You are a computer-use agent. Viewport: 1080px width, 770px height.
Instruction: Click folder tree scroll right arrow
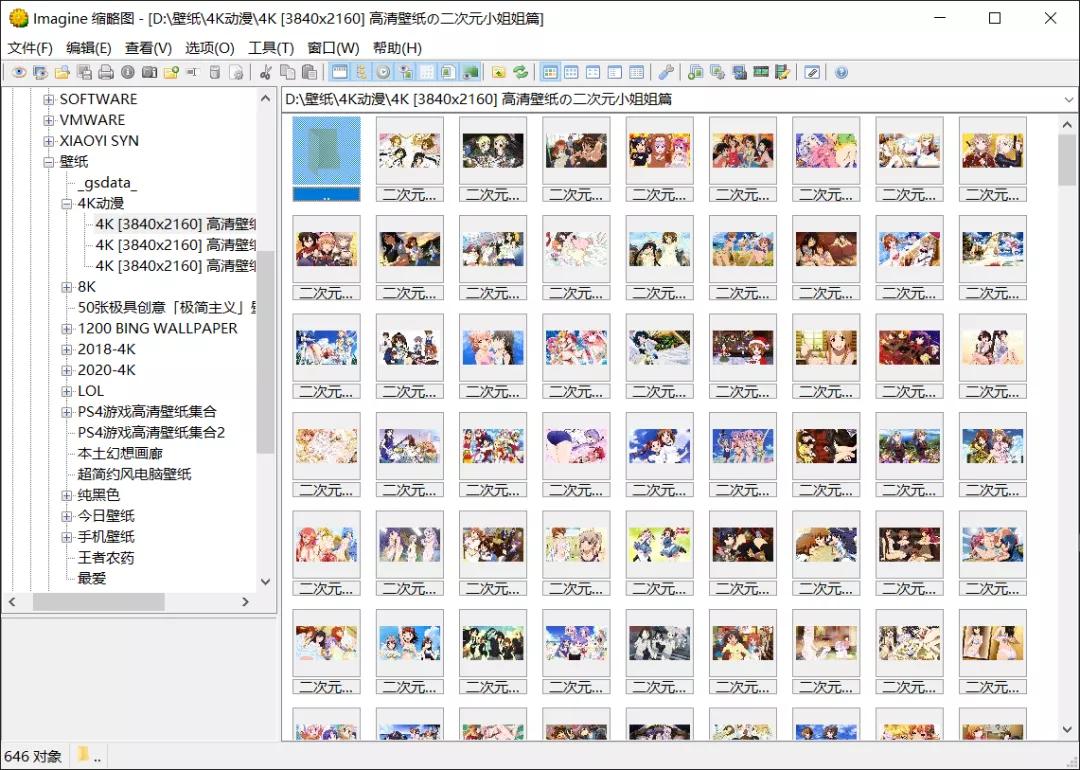(245, 601)
